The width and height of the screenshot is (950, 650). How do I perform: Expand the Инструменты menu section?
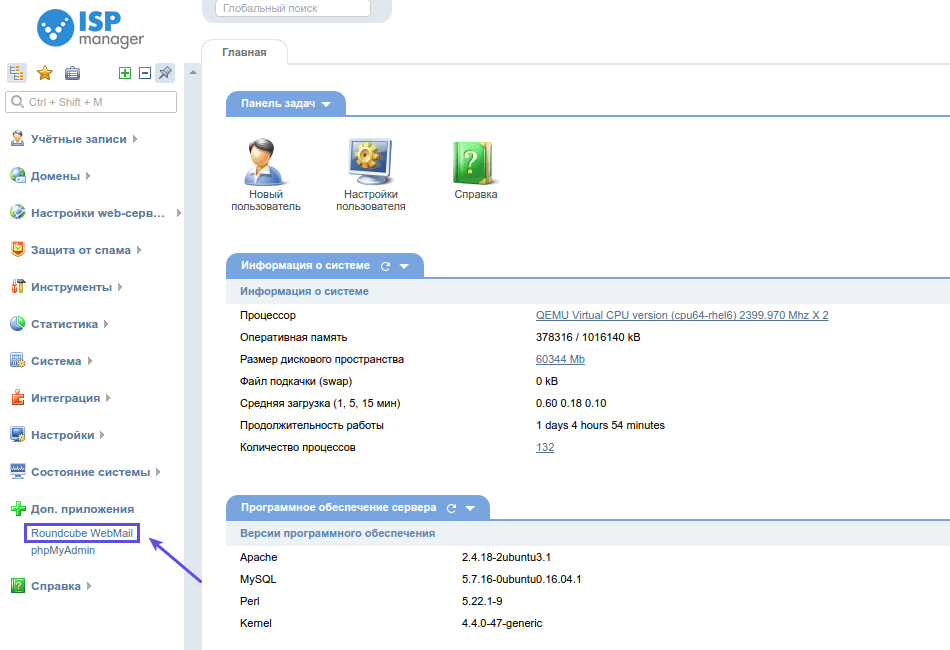pyautogui.click(x=120, y=287)
